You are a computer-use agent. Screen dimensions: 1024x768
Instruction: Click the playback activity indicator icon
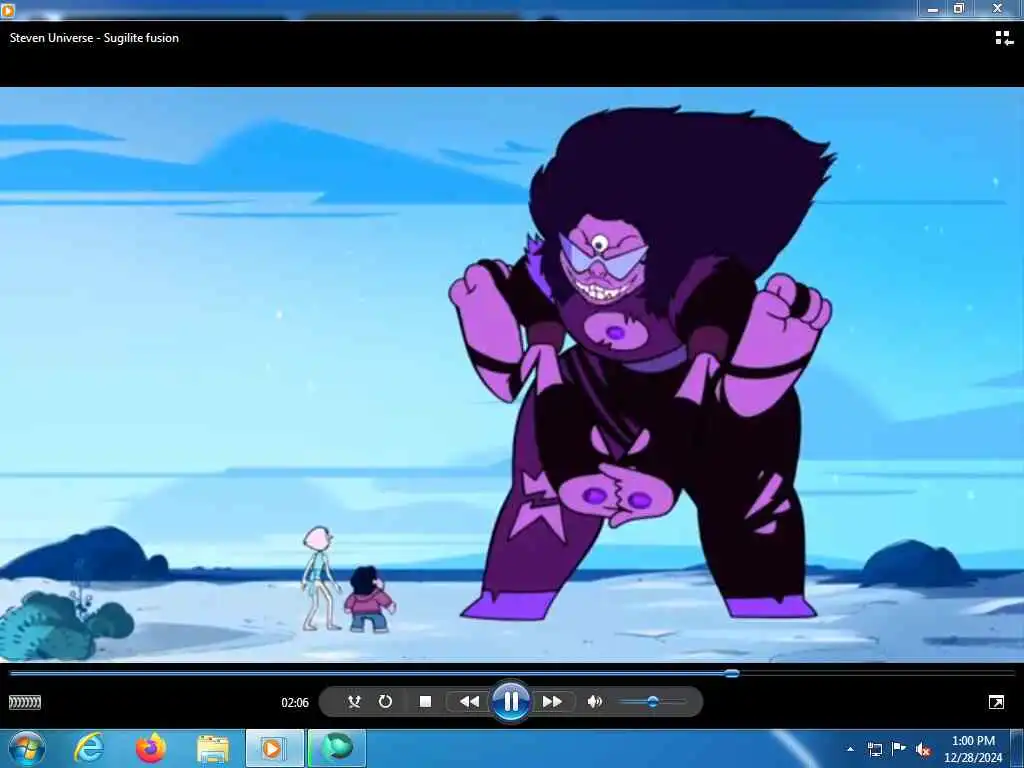pyautogui.click(x=25, y=702)
